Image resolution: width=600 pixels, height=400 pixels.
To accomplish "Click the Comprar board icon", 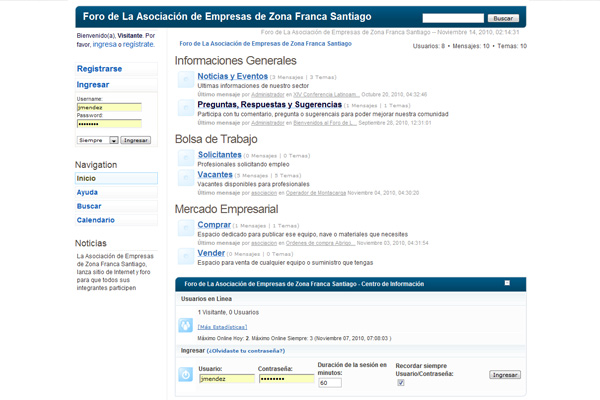I will point(185,229).
